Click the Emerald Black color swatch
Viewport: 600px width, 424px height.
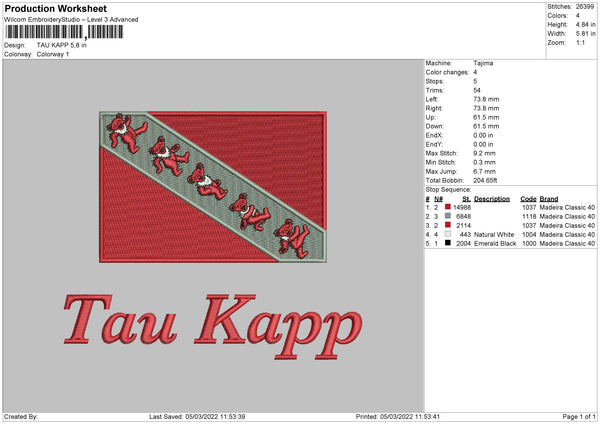point(448,243)
